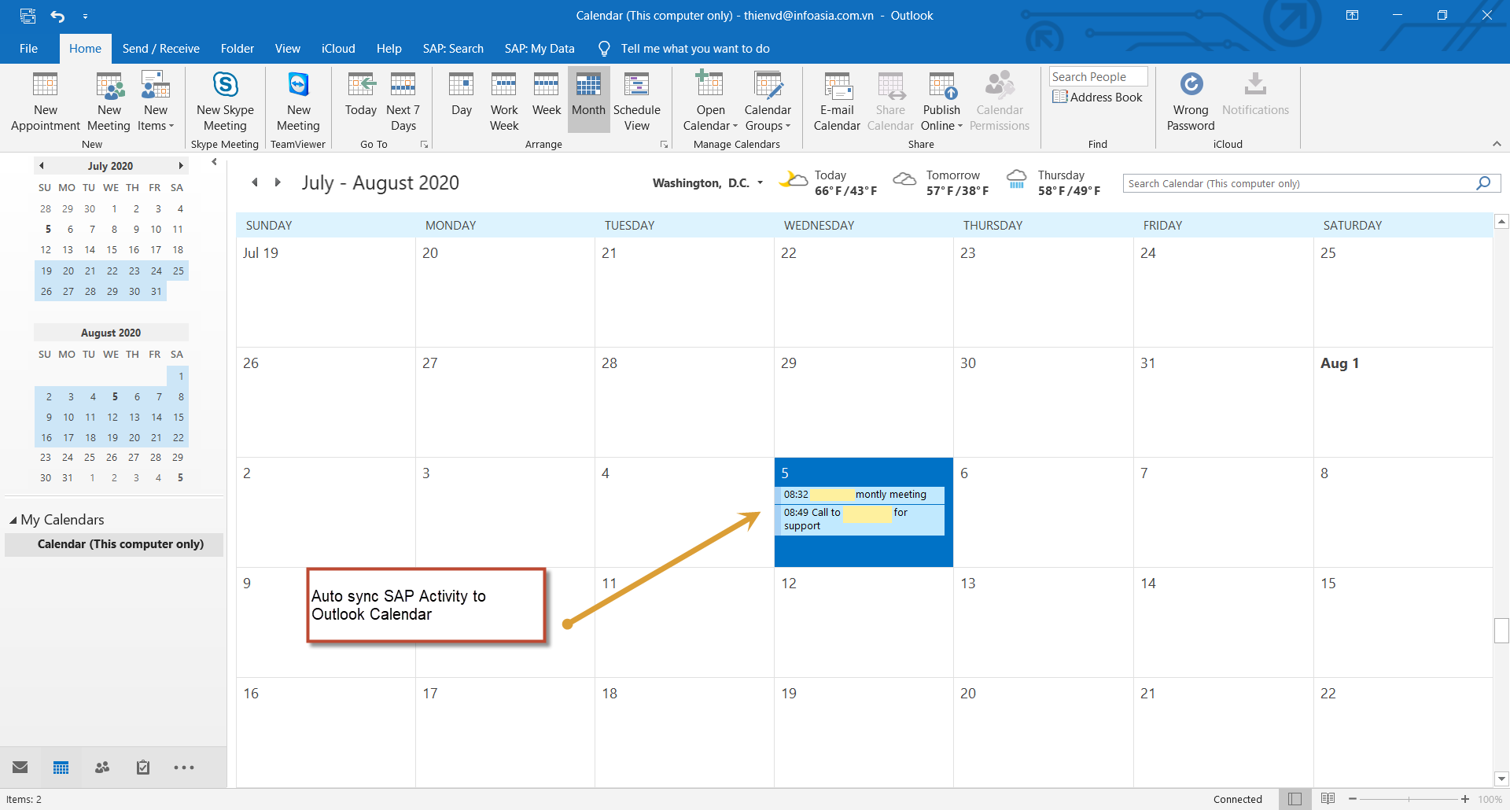Screen dimensions: 1510x810
Task: Switch to People in the navigation bar
Action: coord(102,768)
